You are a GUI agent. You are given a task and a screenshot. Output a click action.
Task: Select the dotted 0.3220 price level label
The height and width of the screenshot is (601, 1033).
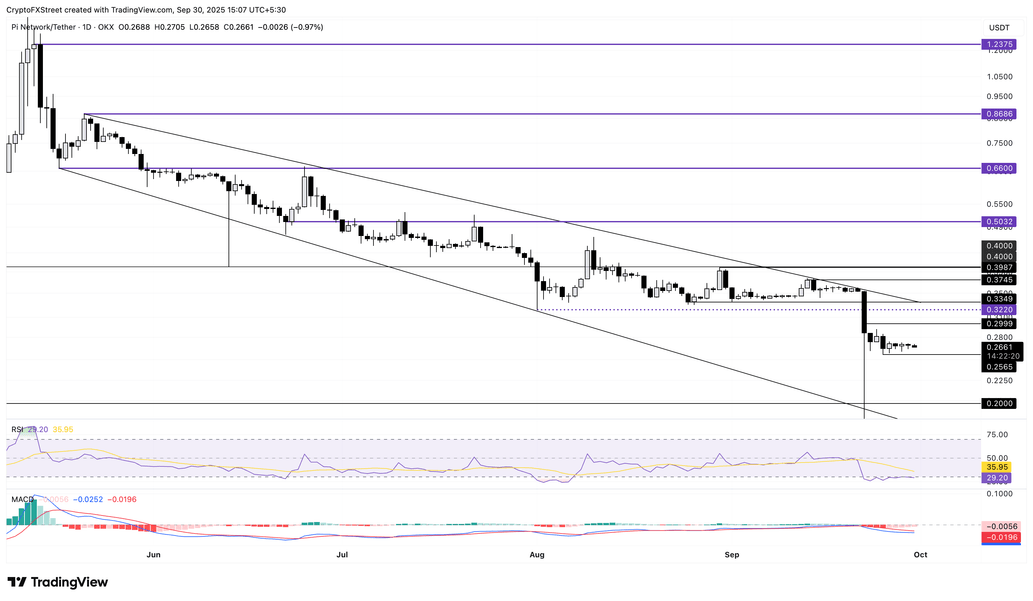(x=1000, y=312)
